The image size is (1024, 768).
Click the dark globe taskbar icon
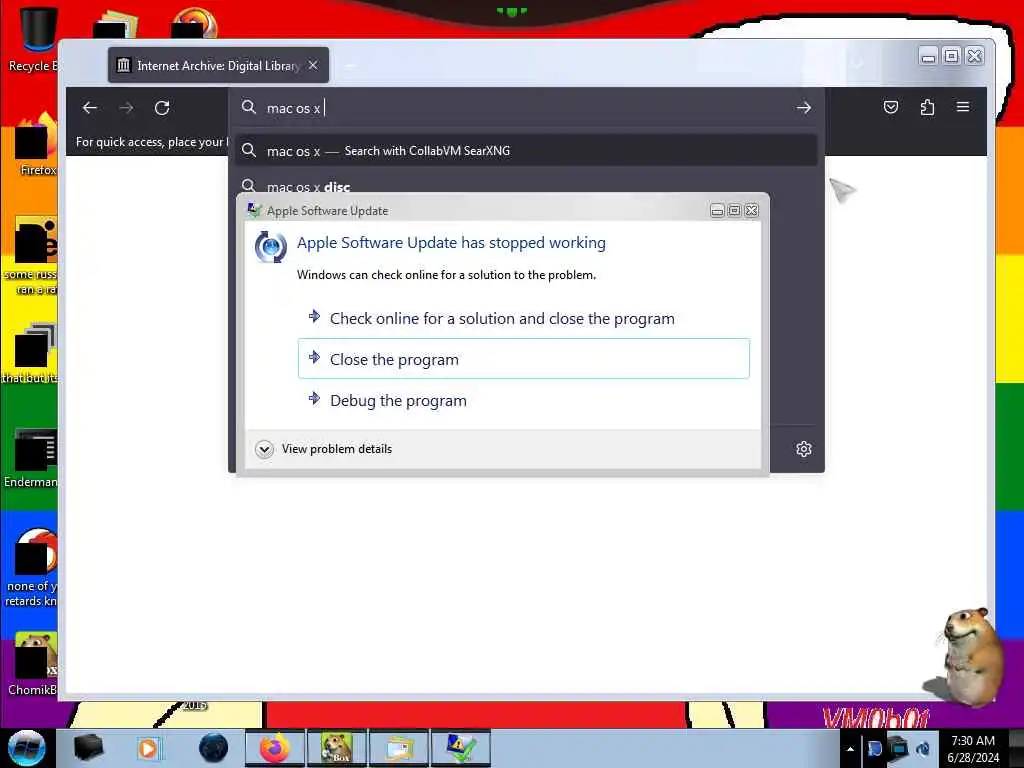213,748
